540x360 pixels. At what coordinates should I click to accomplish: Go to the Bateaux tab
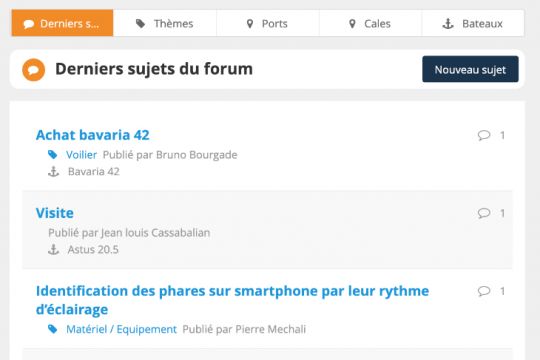click(473, 23)
